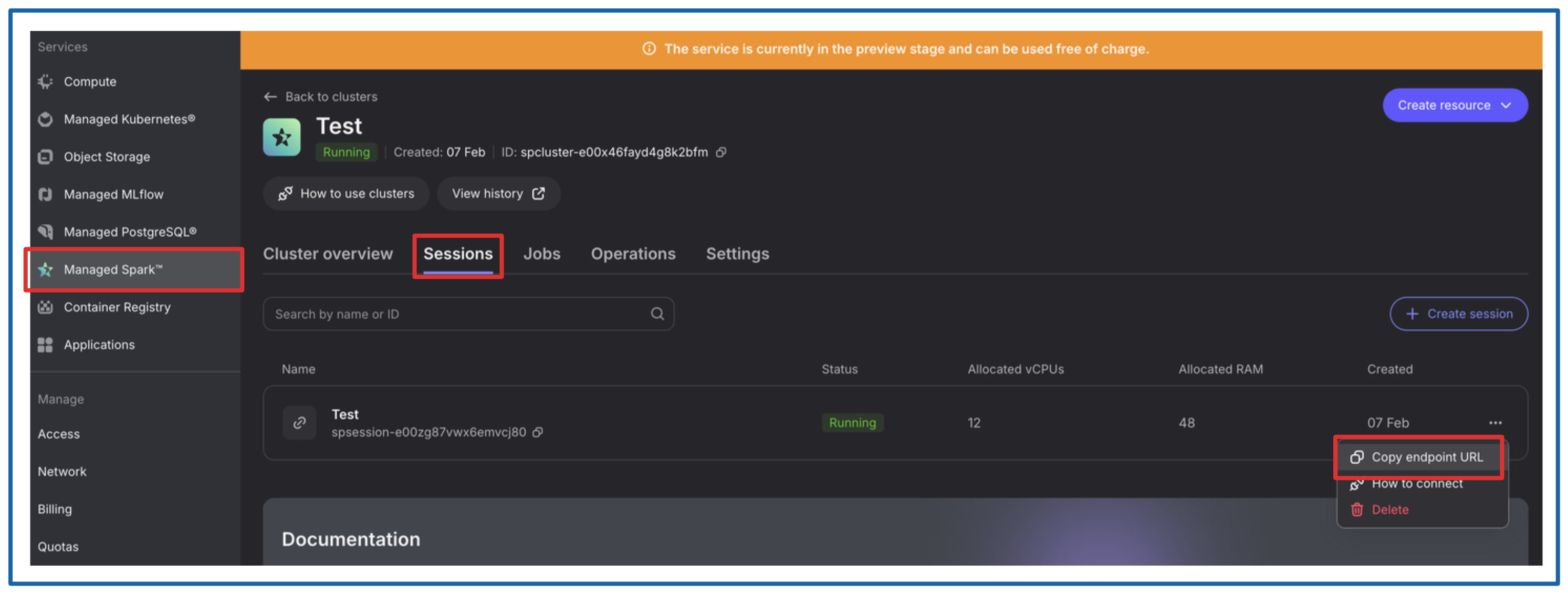Select How to connect menu option

click(x=1416, y=484)
